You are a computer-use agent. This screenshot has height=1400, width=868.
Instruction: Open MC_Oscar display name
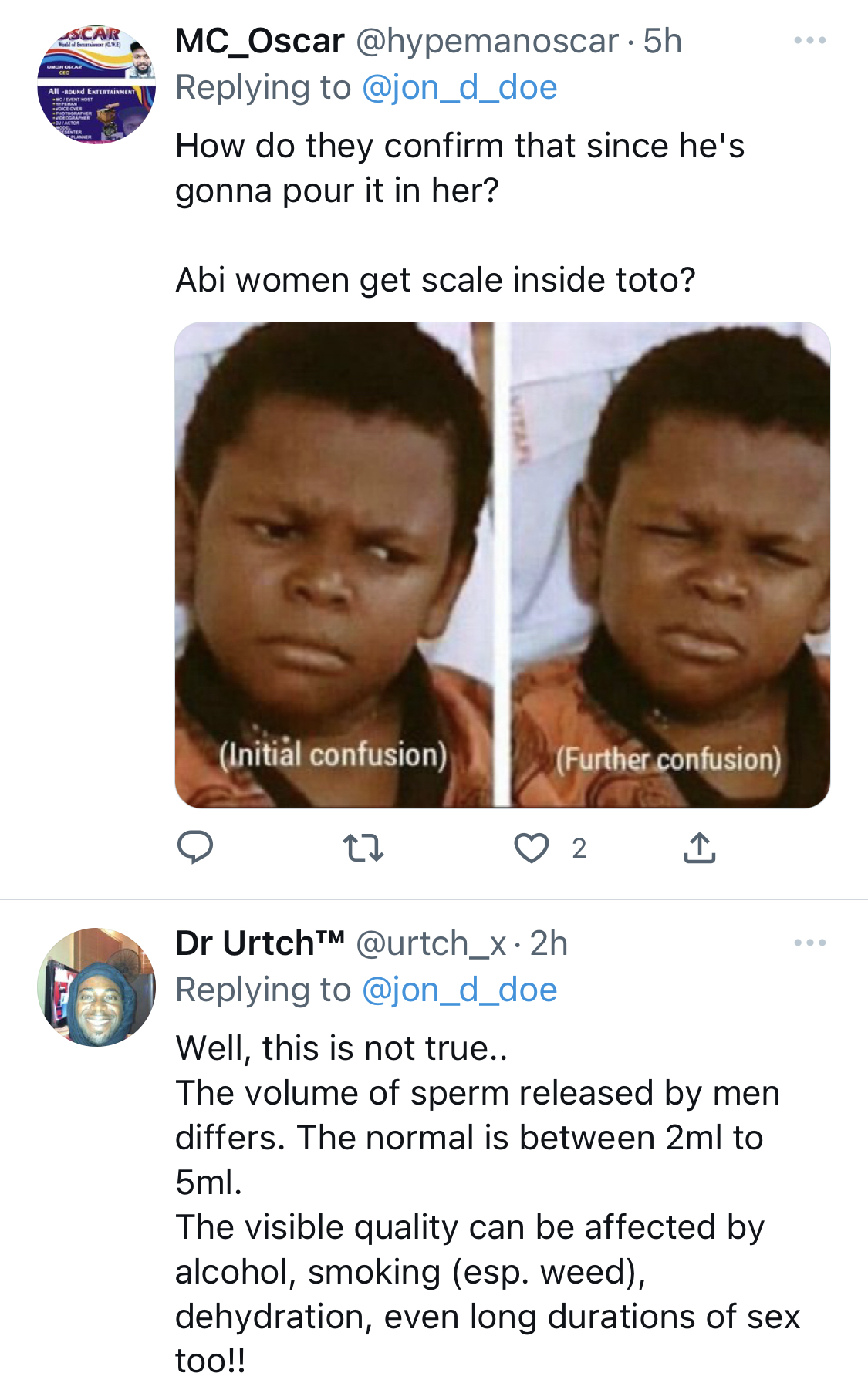click(x=259, y=41)
